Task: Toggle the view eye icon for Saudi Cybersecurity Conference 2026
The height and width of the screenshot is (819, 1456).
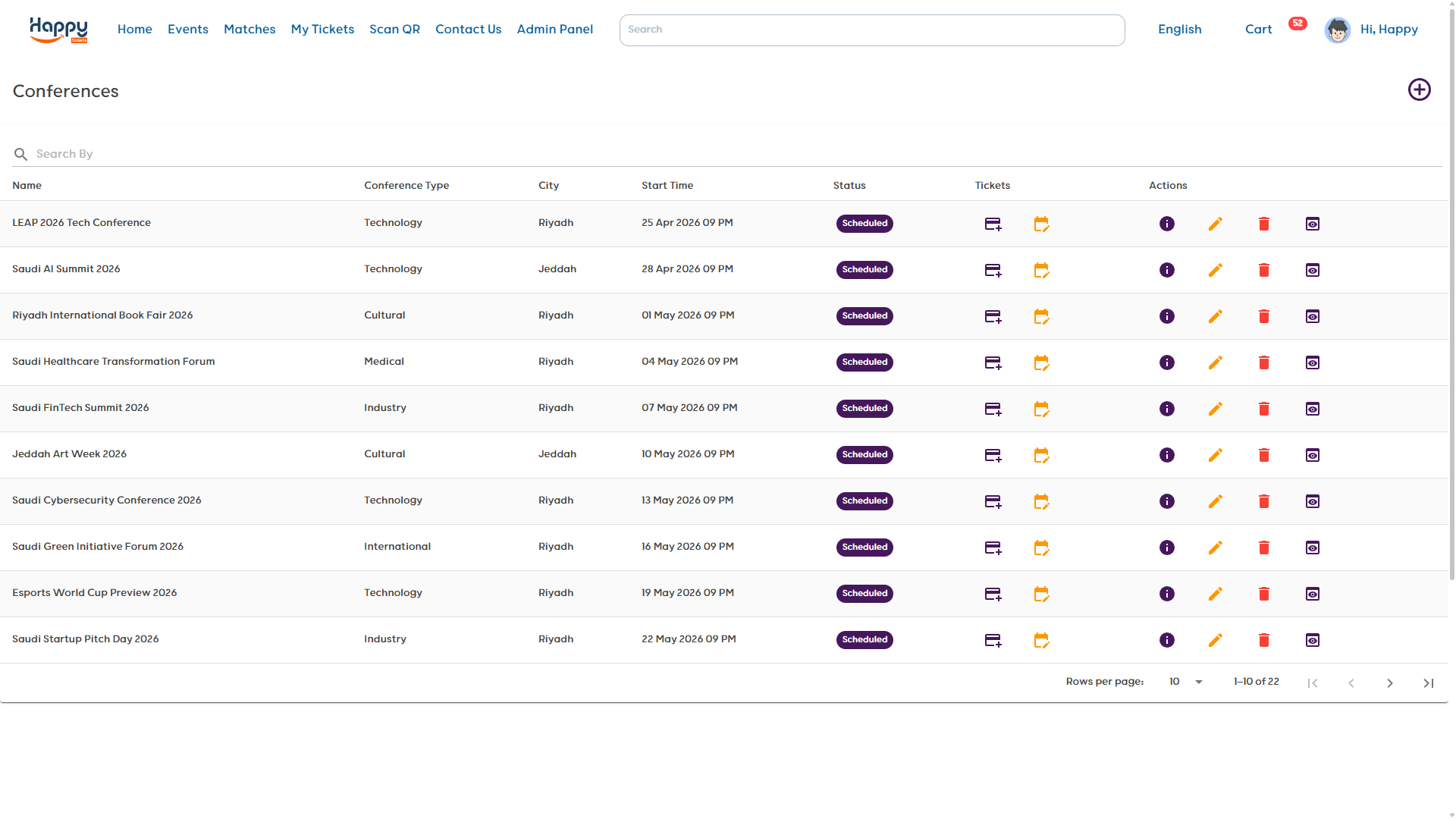Action: (x=1313, y=501)
